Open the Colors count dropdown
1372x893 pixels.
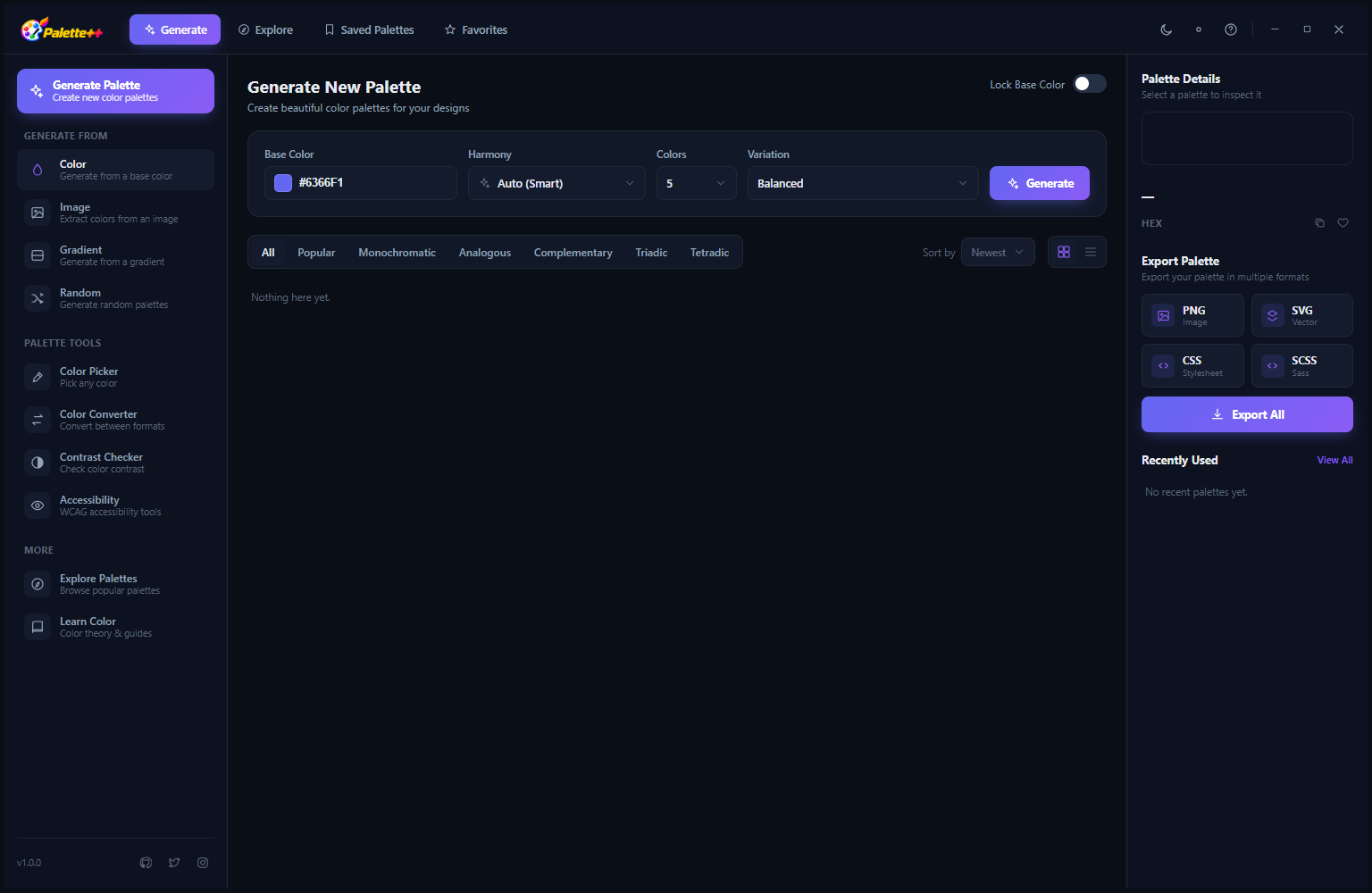click(x=697, y=183)
